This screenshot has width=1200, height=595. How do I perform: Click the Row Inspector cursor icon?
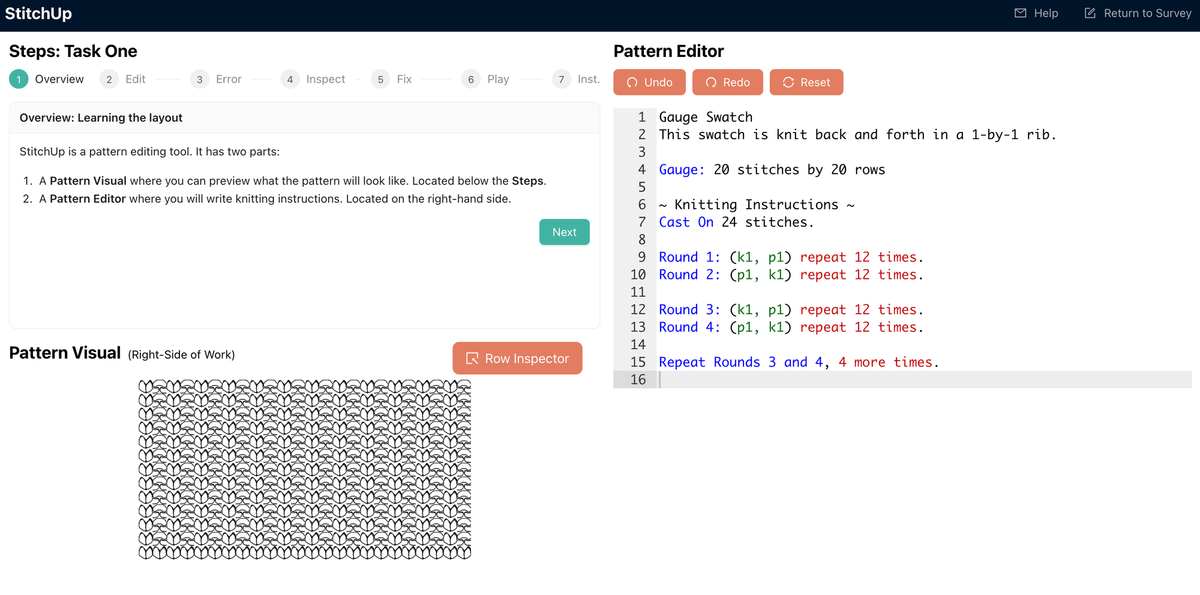472,359
